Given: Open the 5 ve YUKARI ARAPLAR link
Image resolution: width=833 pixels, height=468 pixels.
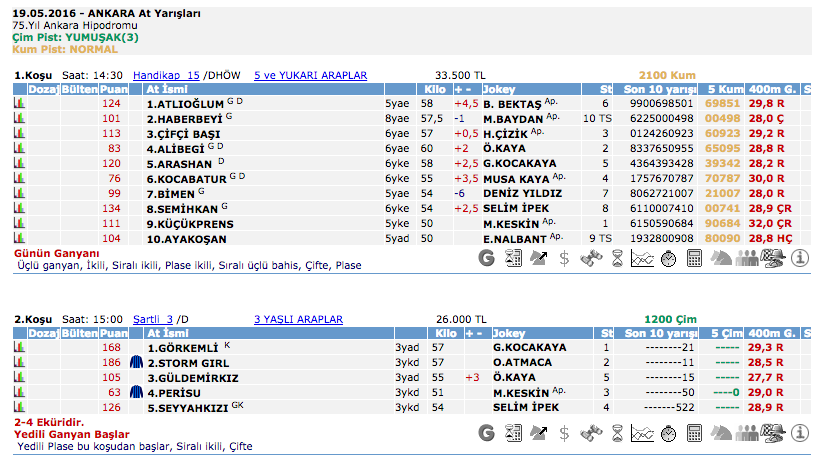Looking at the screenshot, I should (x=310, y=75).
